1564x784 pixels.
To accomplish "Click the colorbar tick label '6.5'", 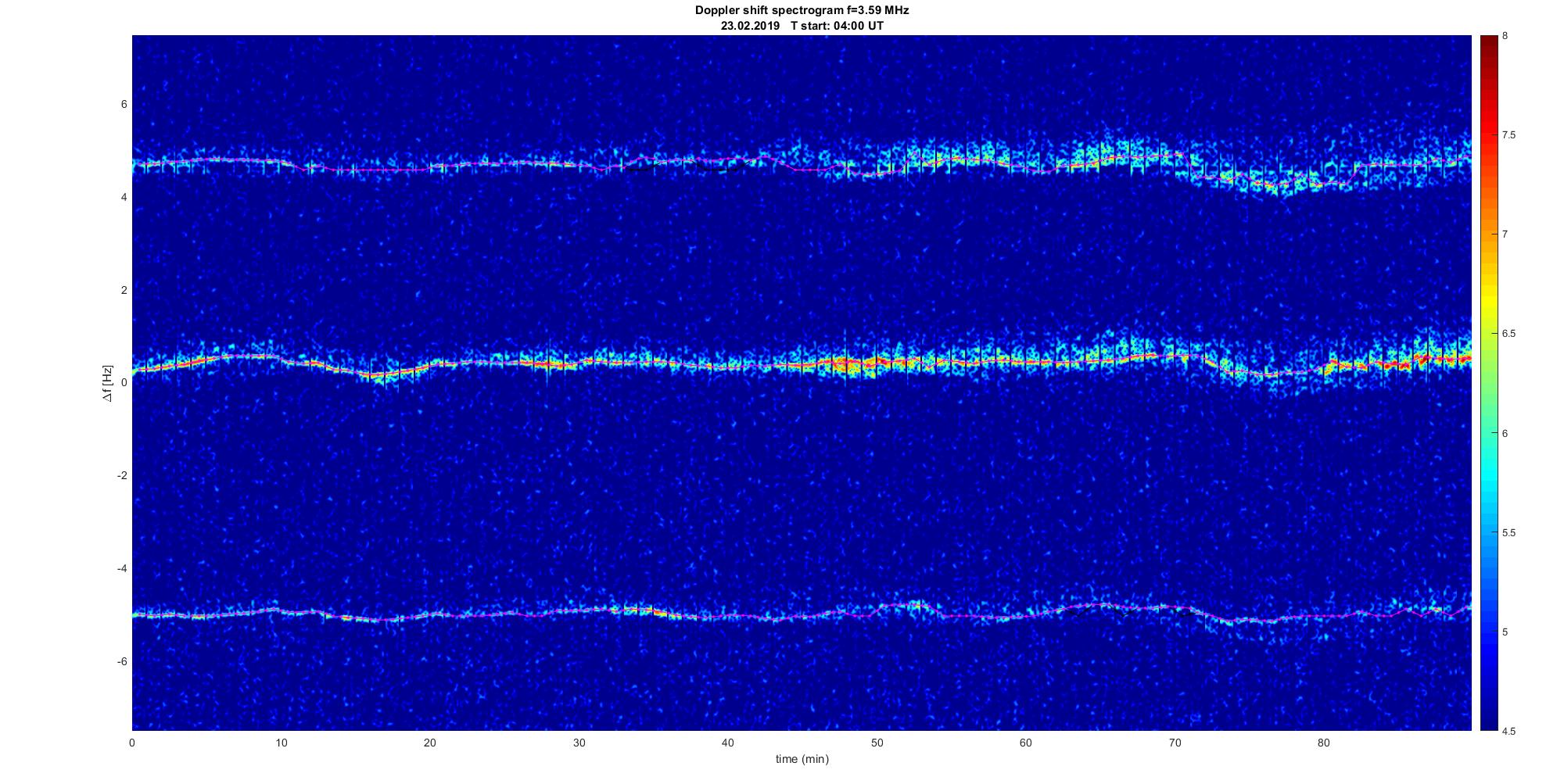I will (x=1509, y=334).
